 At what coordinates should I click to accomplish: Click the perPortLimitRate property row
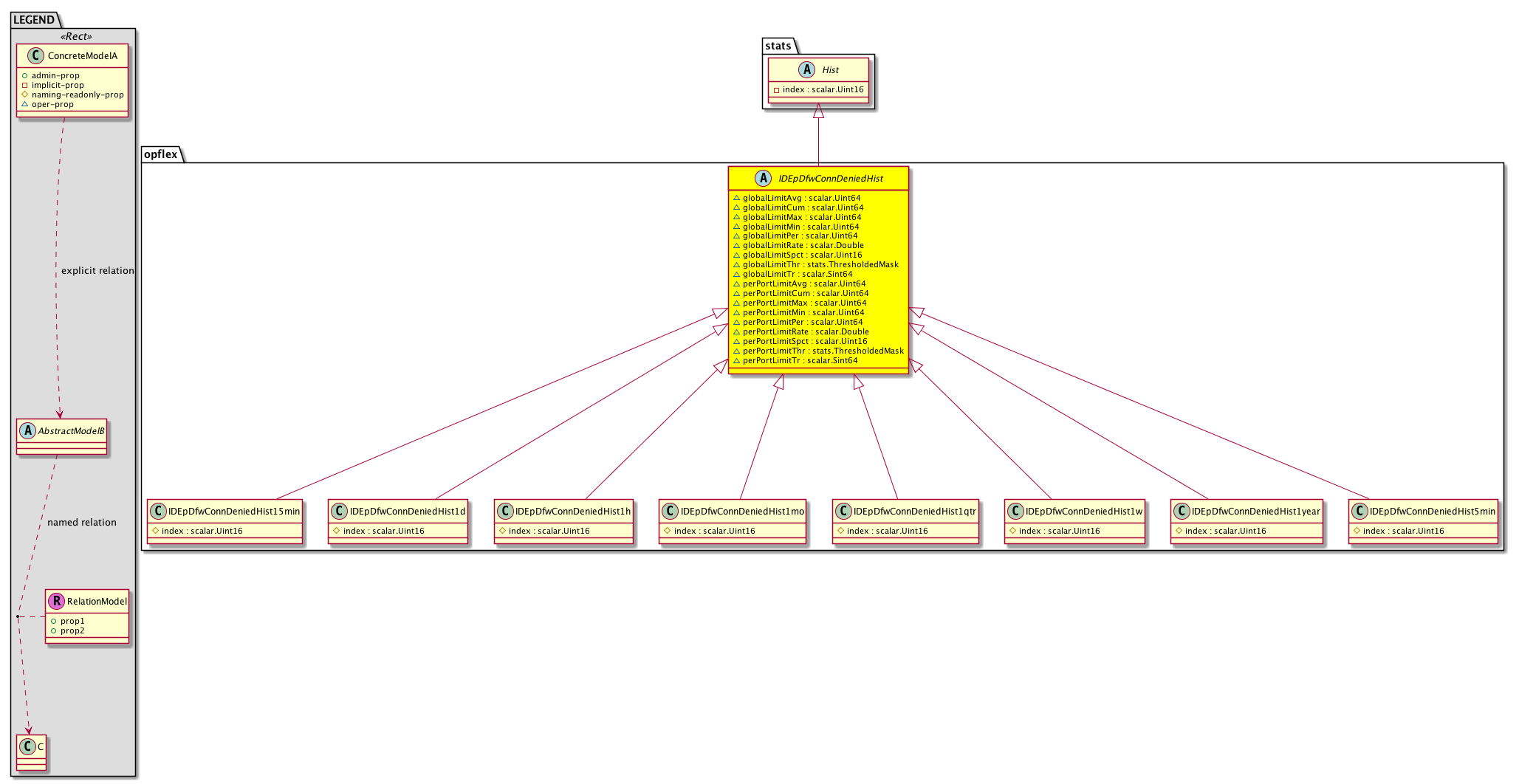point(805,331)
